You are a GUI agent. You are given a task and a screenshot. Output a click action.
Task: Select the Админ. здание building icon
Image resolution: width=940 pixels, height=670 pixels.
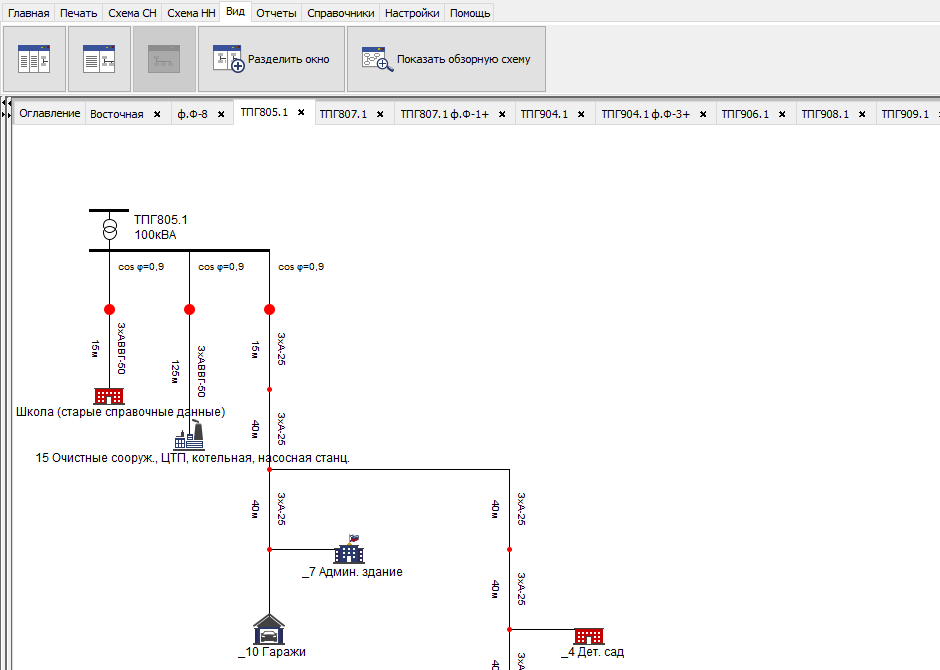[350, 549]
